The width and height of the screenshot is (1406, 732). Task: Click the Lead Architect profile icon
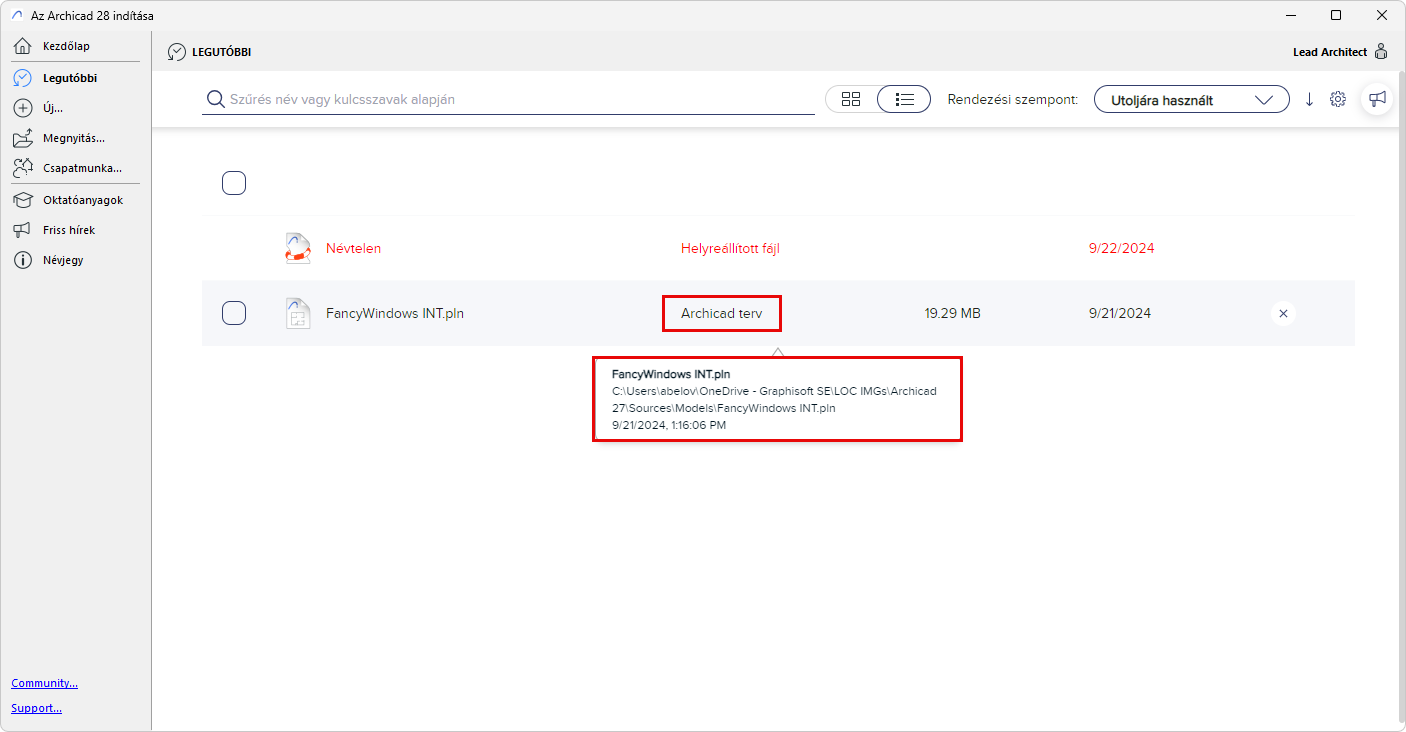coord(1381,51)
